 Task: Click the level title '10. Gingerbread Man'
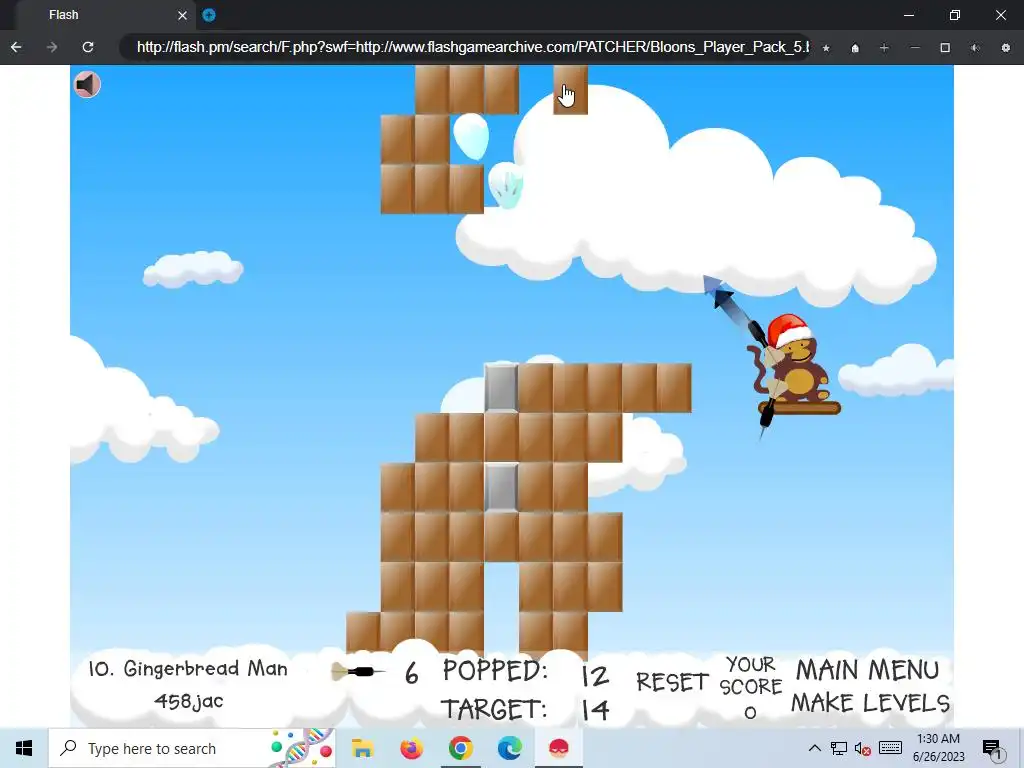(x=188, y=669)
